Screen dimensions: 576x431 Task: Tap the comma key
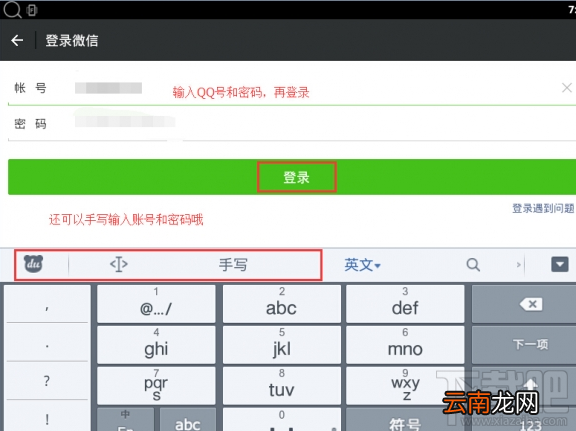point(47,304)
